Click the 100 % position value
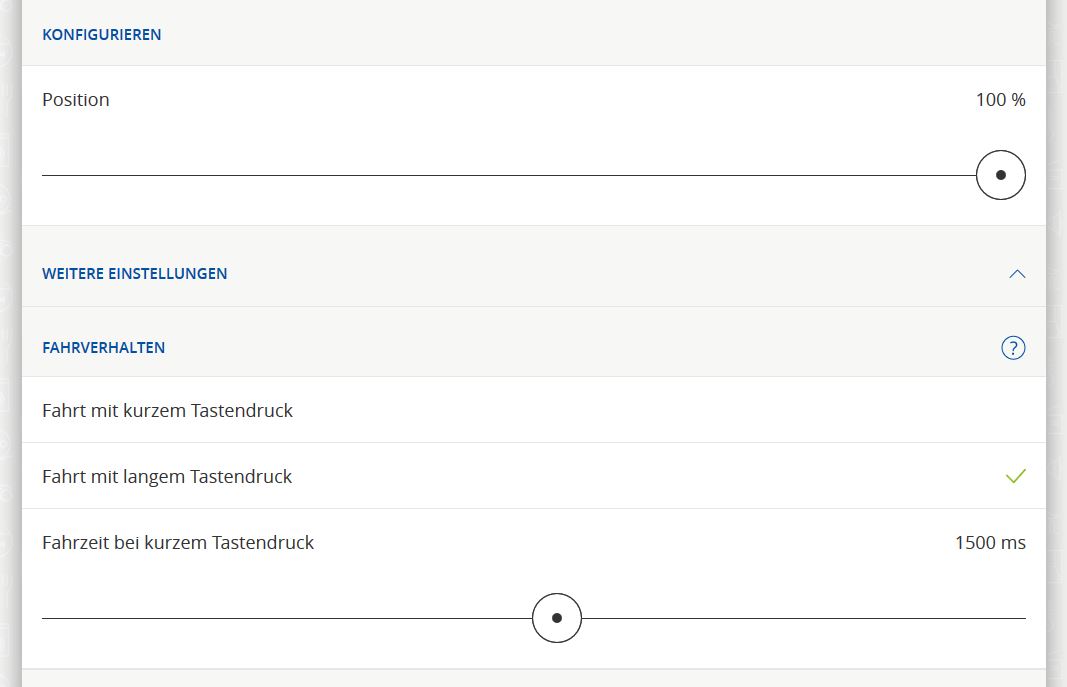Viewport: 1067px width, 687px height. click(x=1000, y=100)
